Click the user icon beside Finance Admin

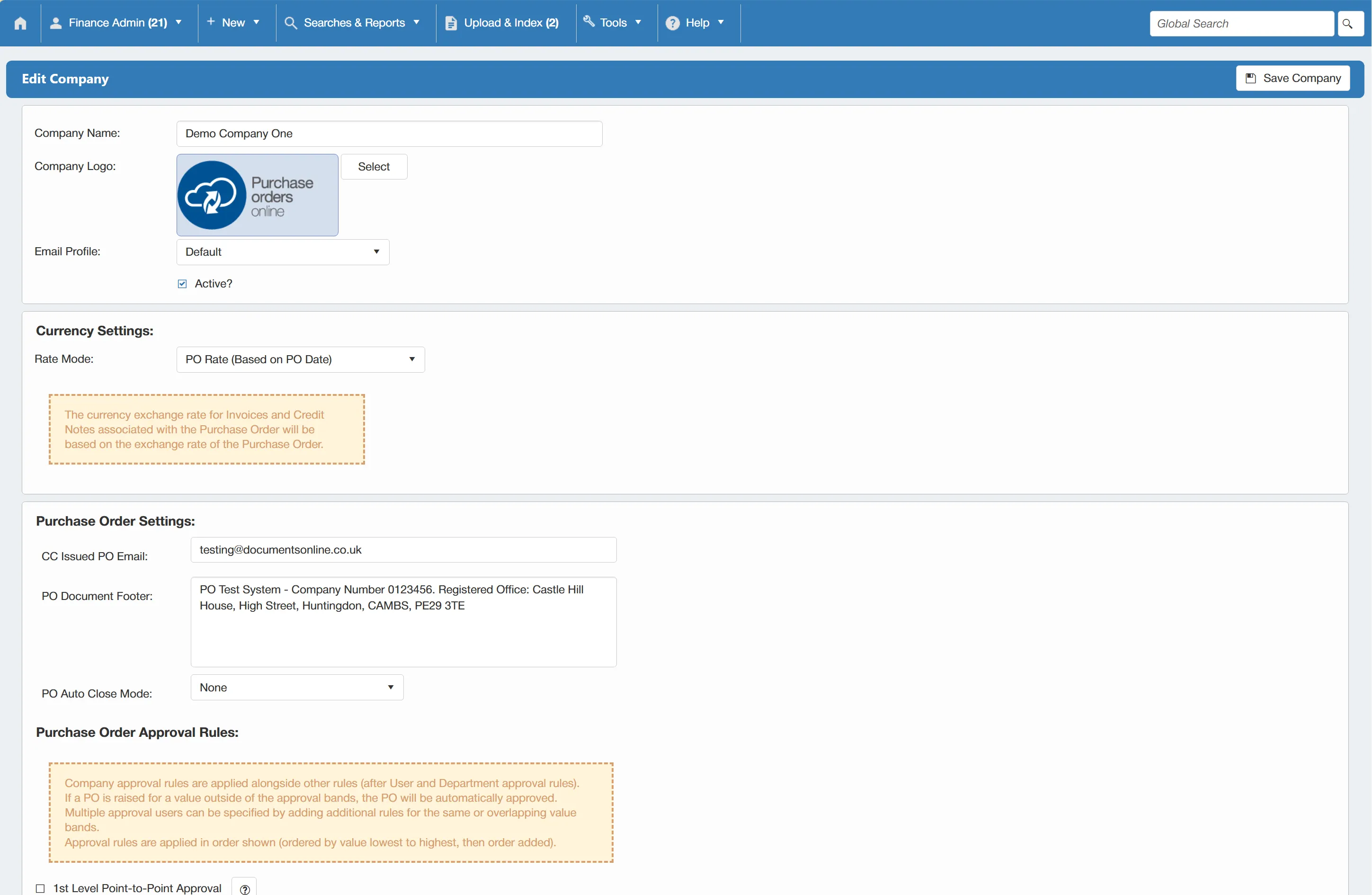56,23
